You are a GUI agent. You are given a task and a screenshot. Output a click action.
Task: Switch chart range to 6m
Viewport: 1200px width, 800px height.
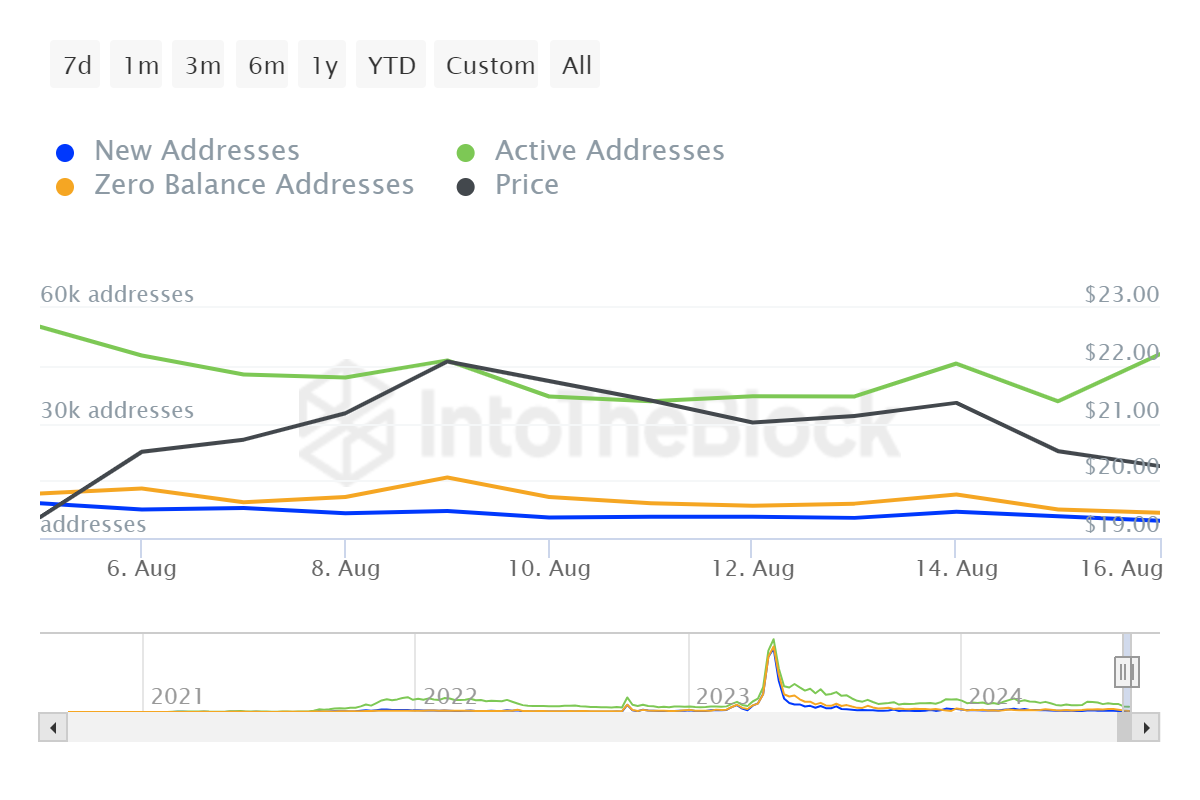pyautogui.click(x=266, y=65)
